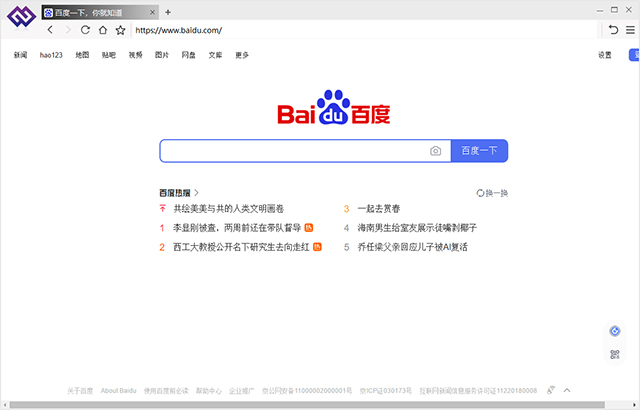
Task: Open 共绘美美与共的人类文明画卷 headline
Action: pos(229,209)
